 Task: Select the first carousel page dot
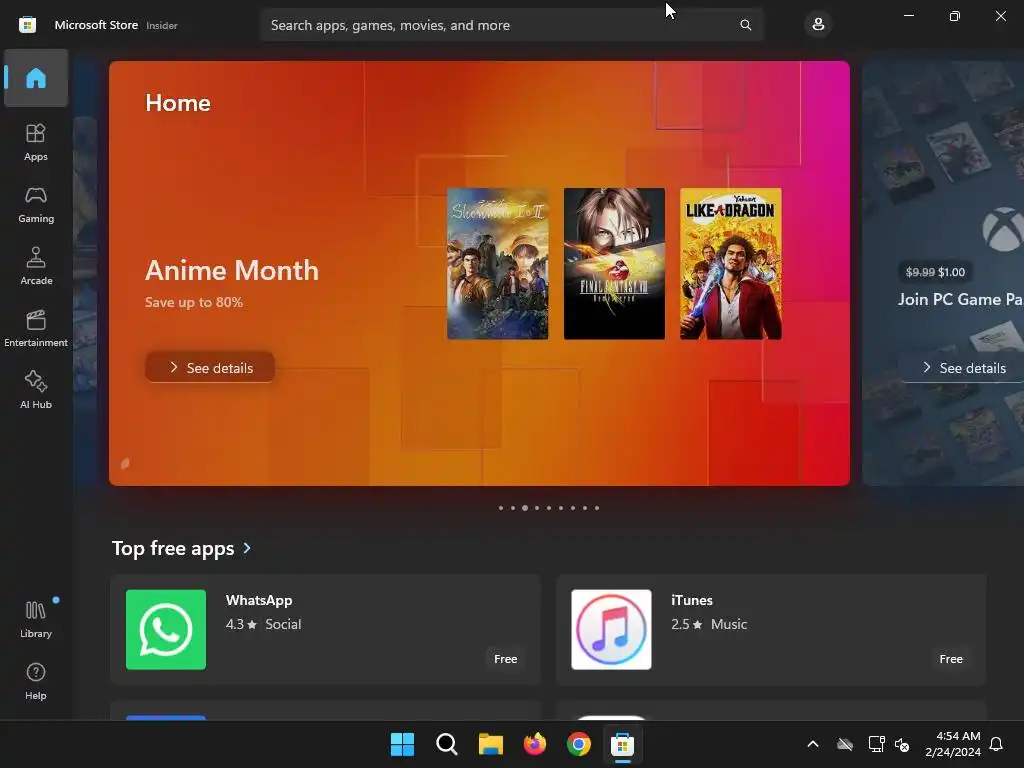[501, 508]
